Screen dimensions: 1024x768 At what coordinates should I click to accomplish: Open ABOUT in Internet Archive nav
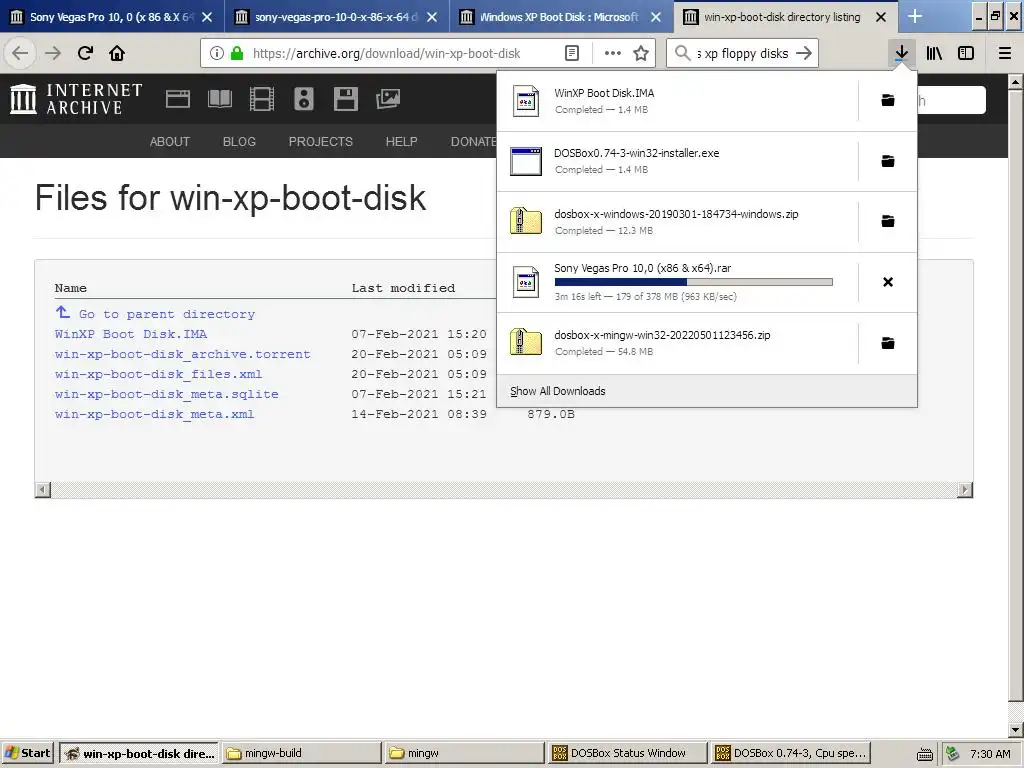point(170,142)
